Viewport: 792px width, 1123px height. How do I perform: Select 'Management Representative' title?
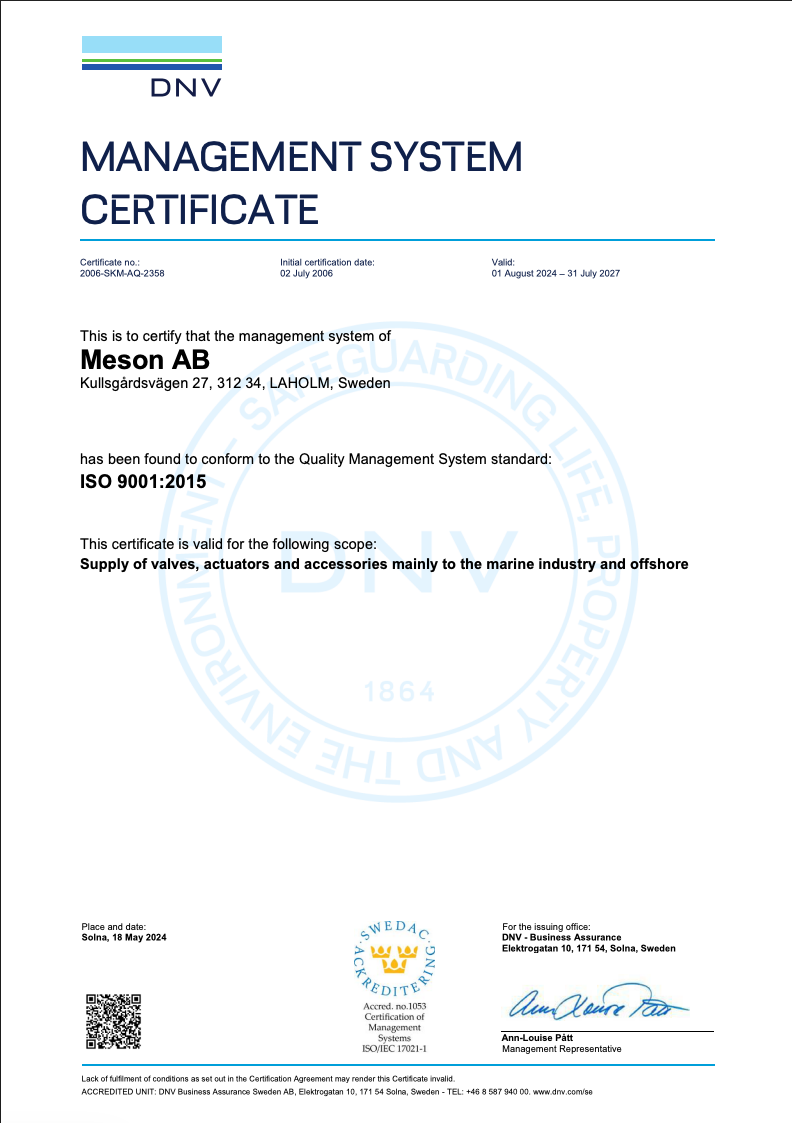tap(562, 1049)
